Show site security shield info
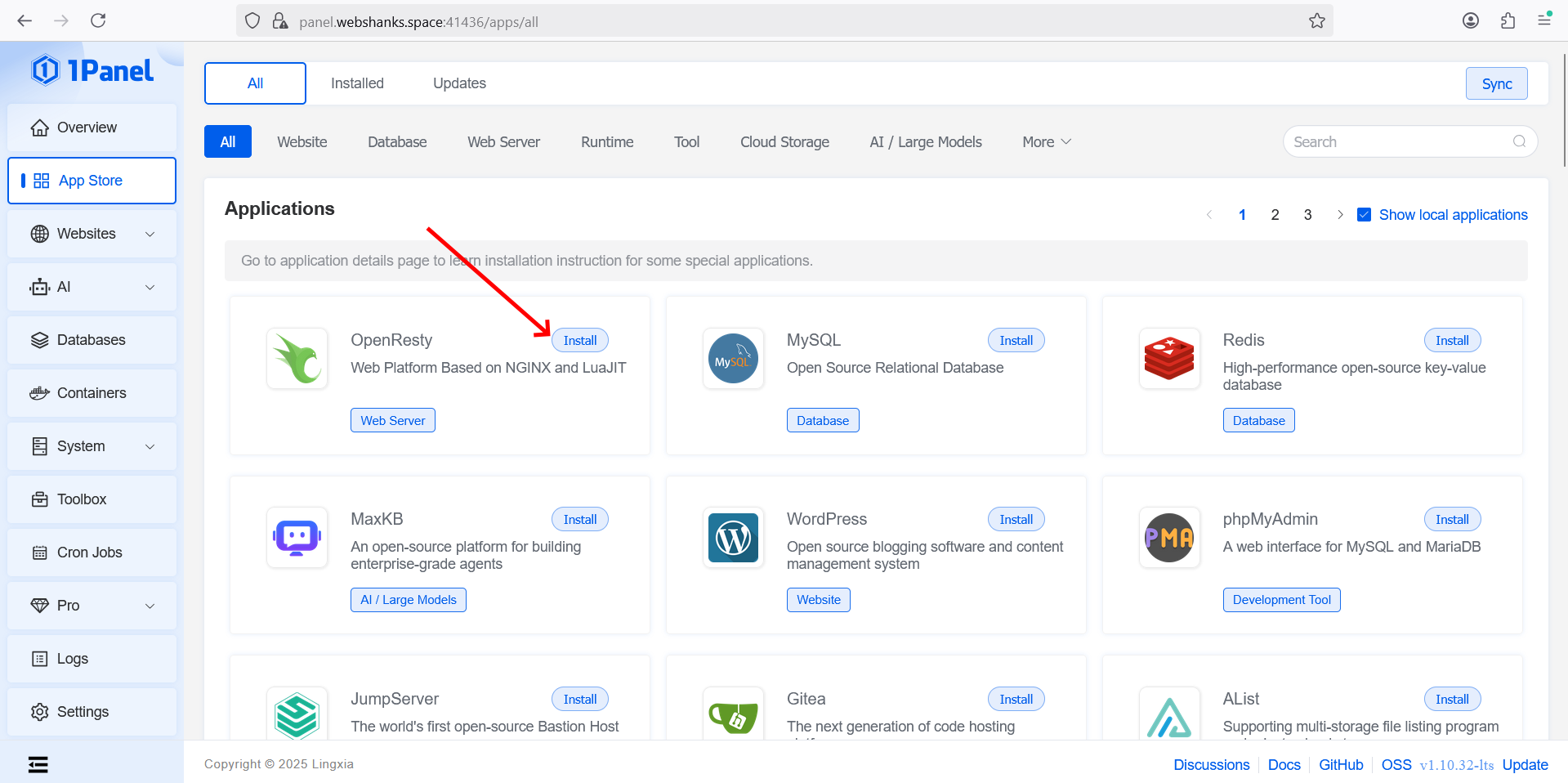 pyautogui.click(x=252, y=21)
